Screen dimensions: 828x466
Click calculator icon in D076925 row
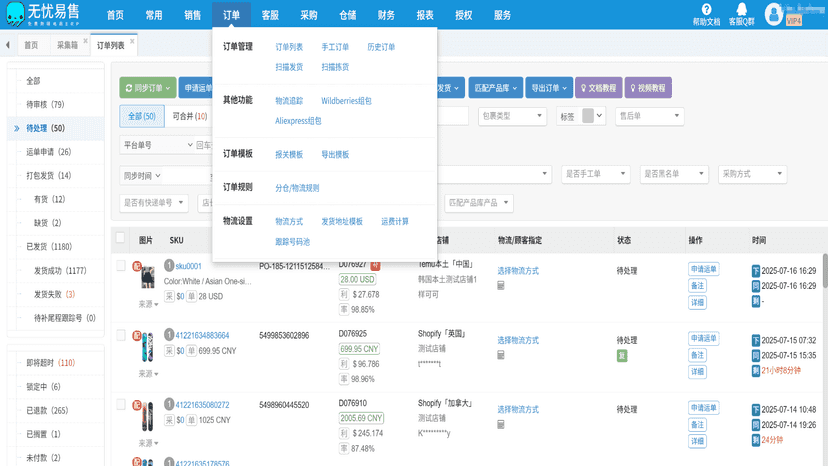point(501,355)
